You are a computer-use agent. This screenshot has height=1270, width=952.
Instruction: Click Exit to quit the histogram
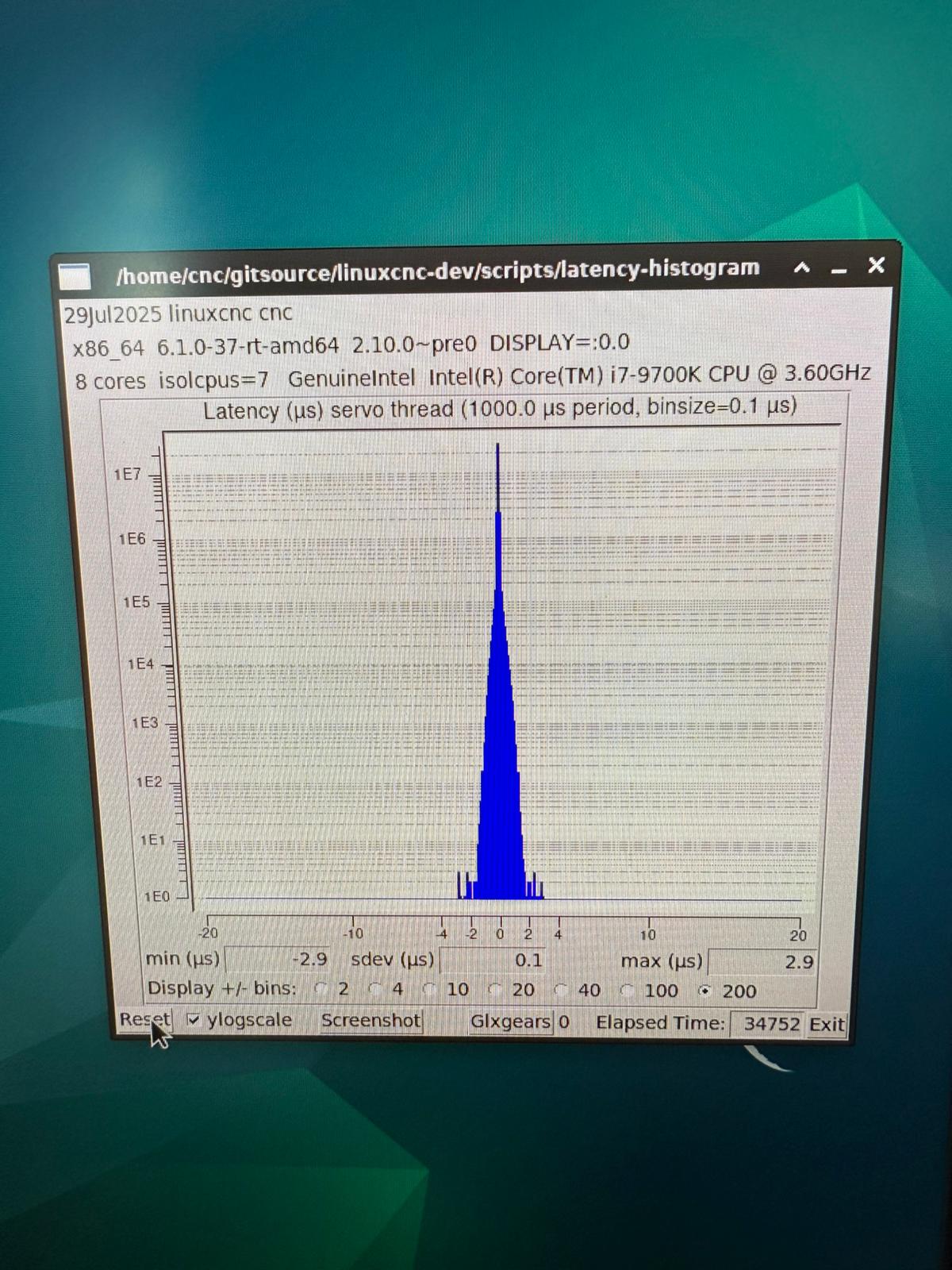[827, 1025]
